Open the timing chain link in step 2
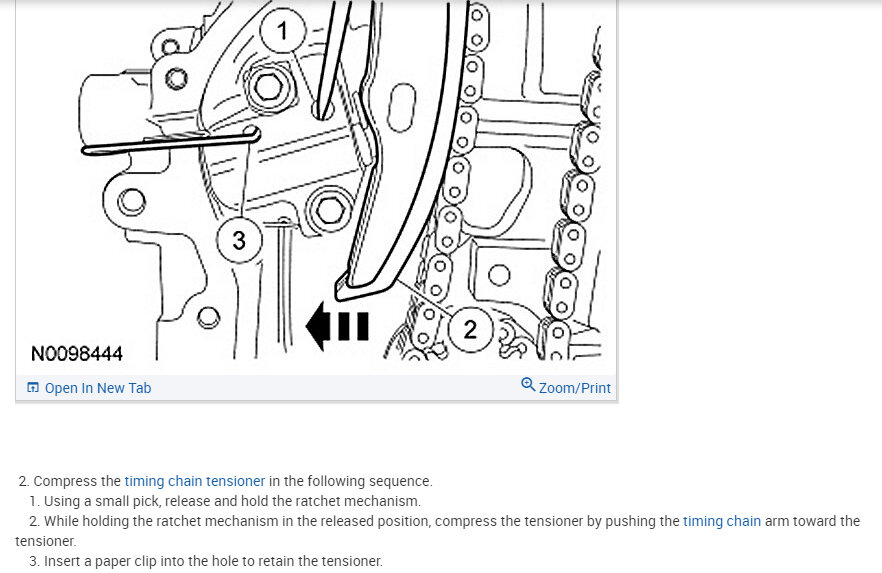 (x=722, y=521)
